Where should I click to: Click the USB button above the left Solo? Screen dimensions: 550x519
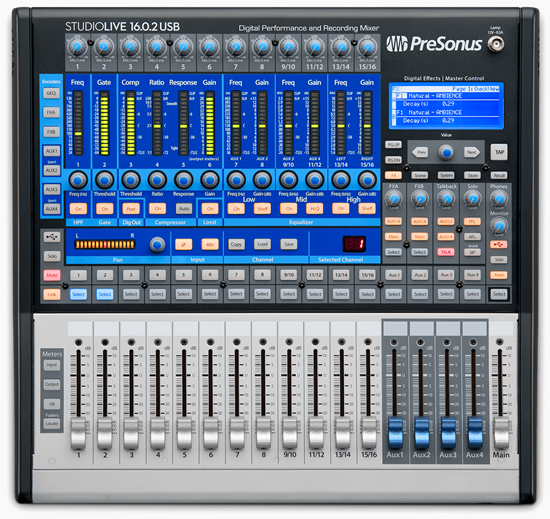(x=52, y=237)
